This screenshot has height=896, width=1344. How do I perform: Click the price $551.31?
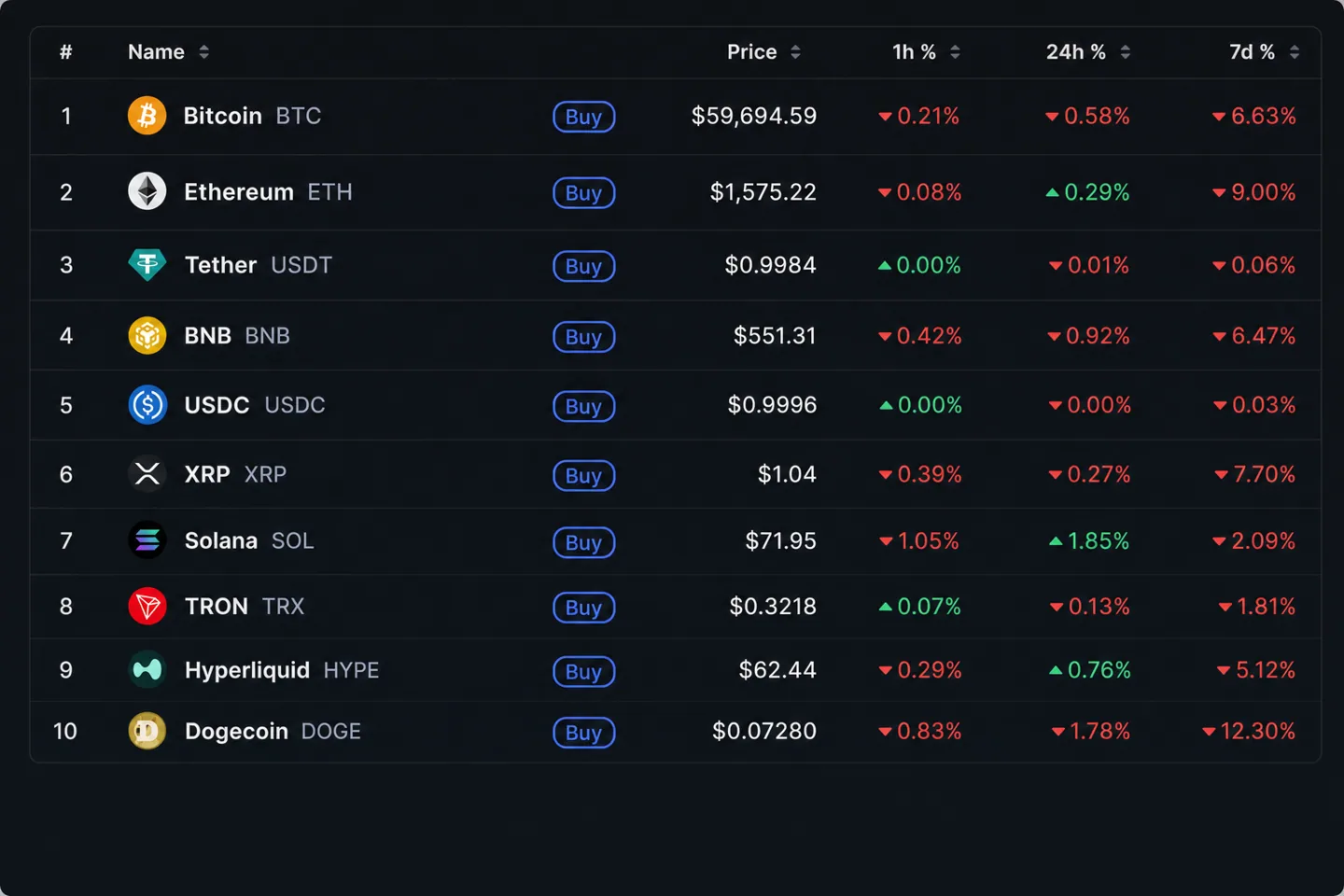click(775, 335)
